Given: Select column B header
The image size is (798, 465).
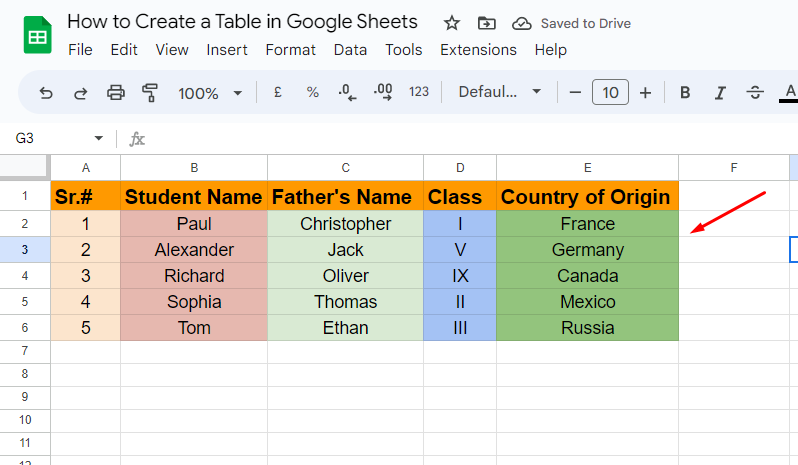Looking at the screenshot, I should pyautogui.click(x=194, y=168).
